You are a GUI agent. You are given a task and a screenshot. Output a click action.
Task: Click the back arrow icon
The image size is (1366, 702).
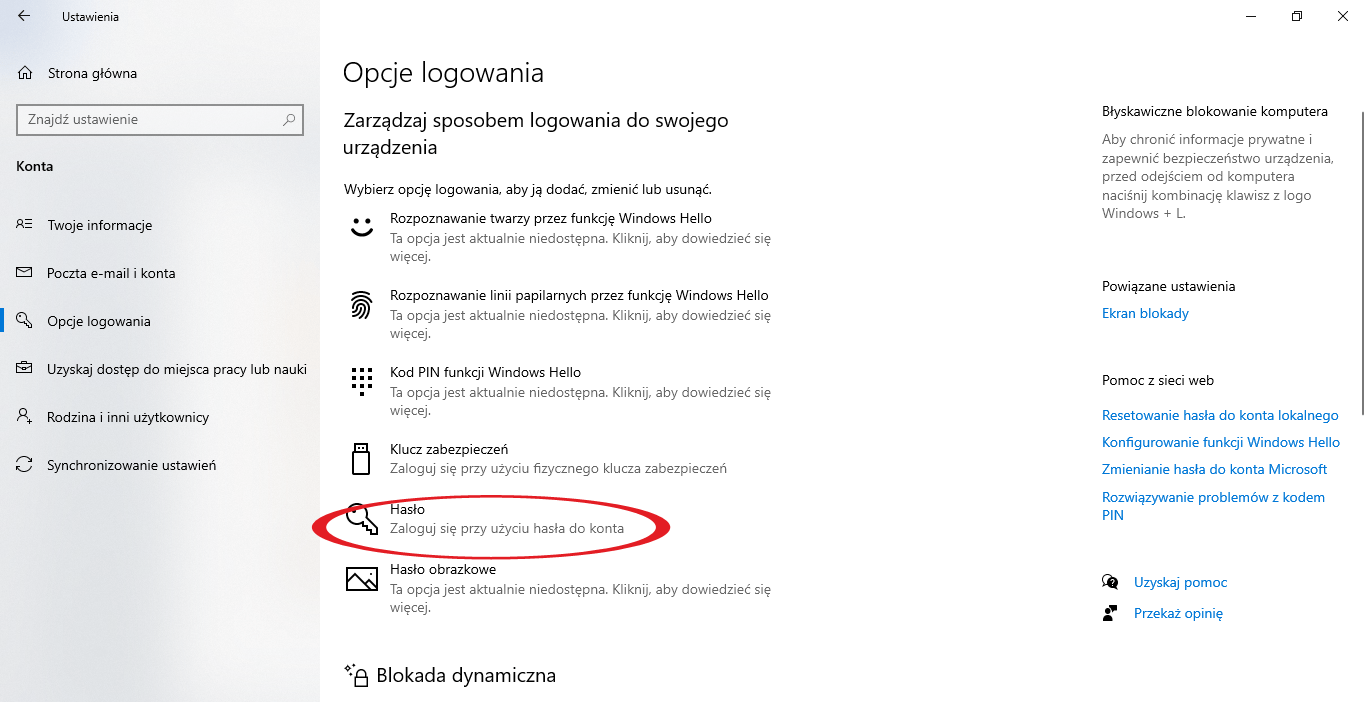(x=24, y=16)
